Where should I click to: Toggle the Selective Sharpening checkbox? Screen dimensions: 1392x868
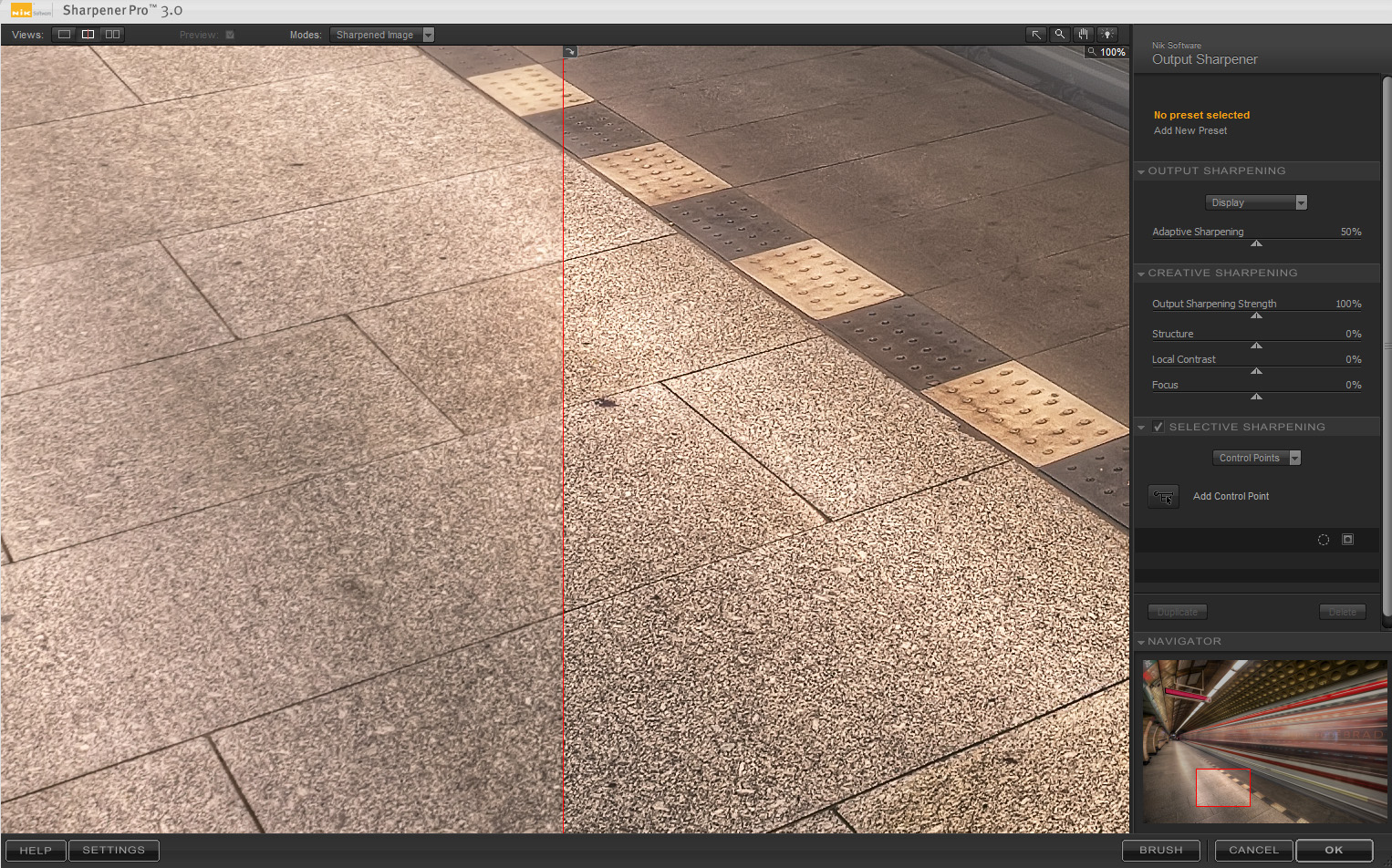point(1158,427)
